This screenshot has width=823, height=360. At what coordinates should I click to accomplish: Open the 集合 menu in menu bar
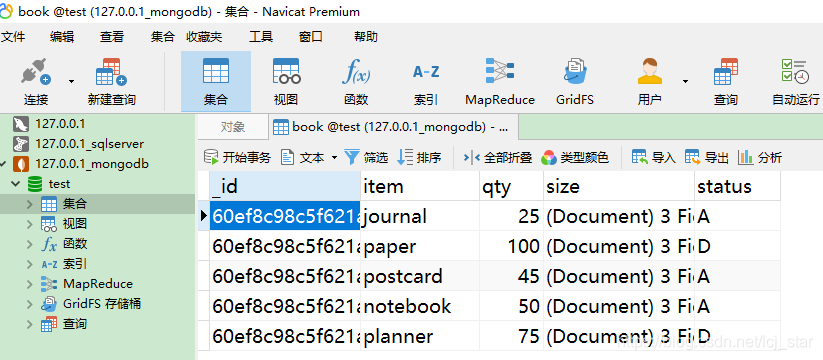tap(162, 37)
